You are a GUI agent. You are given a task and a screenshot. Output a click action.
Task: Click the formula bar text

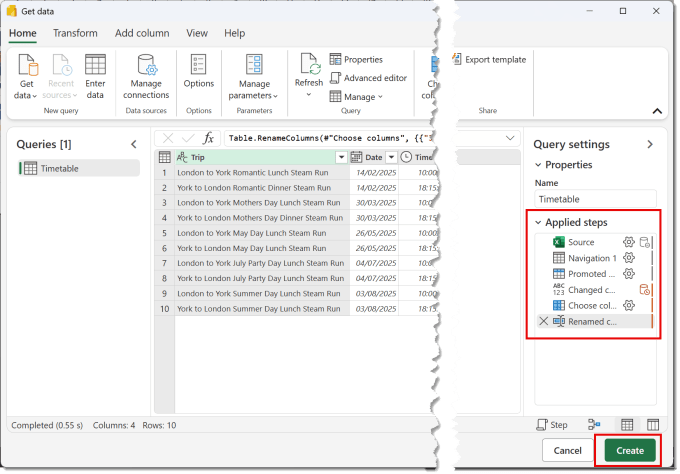pos(330,138)
